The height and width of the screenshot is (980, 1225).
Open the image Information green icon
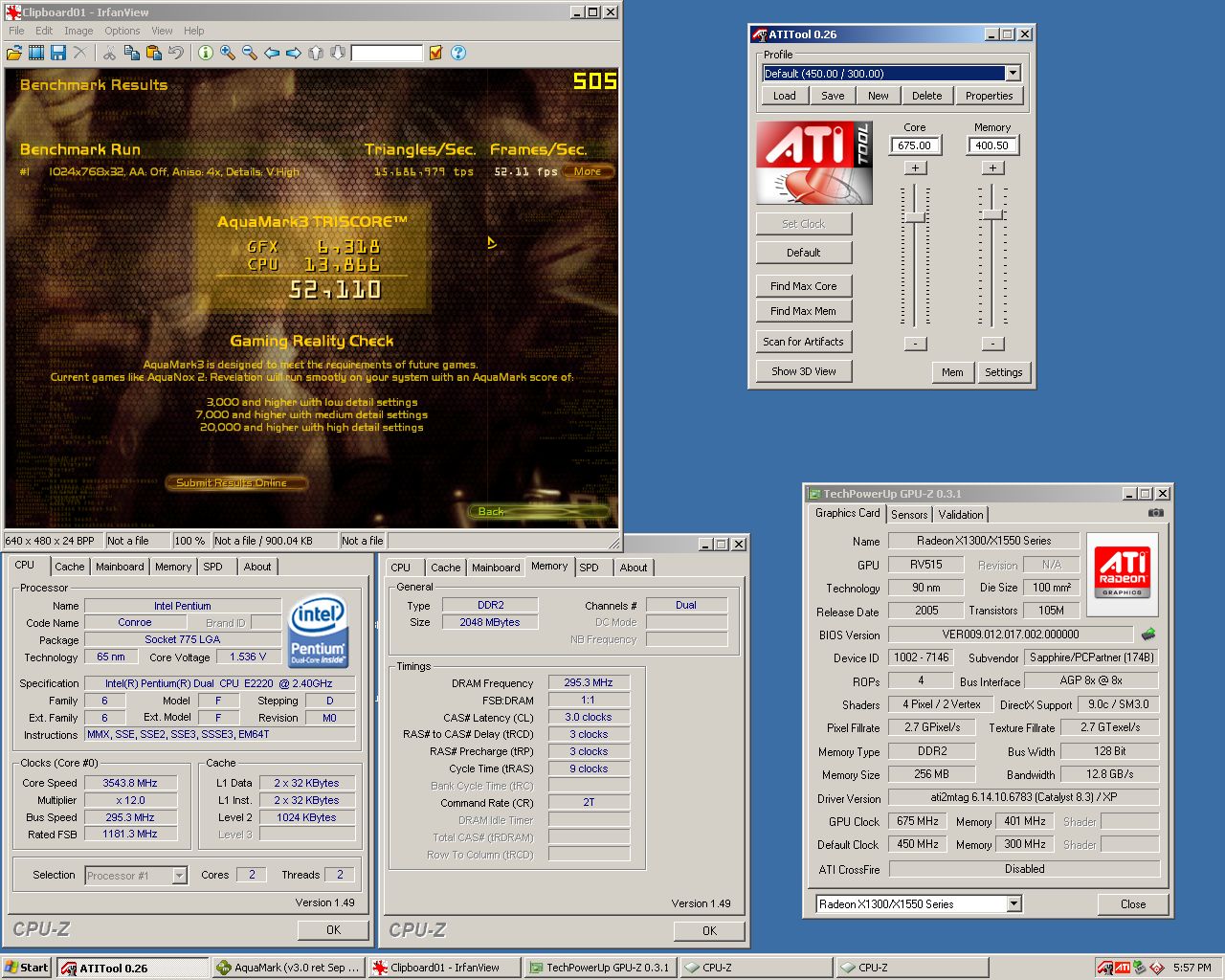coord(205,53)
